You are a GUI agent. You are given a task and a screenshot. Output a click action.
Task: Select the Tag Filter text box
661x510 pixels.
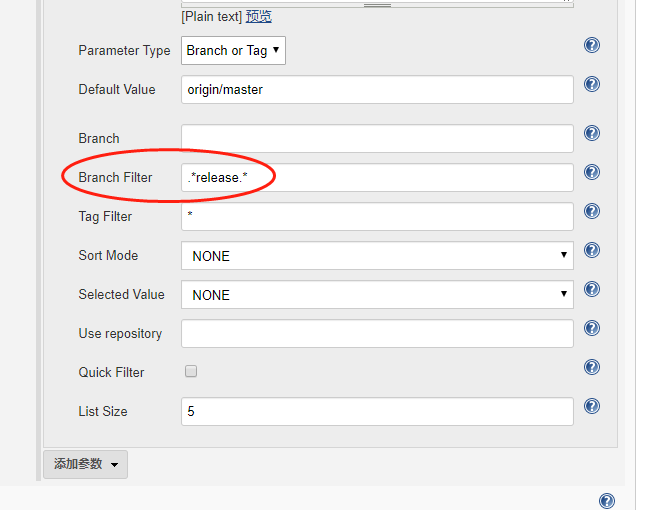pyautogui.click(x=377, y=217)
